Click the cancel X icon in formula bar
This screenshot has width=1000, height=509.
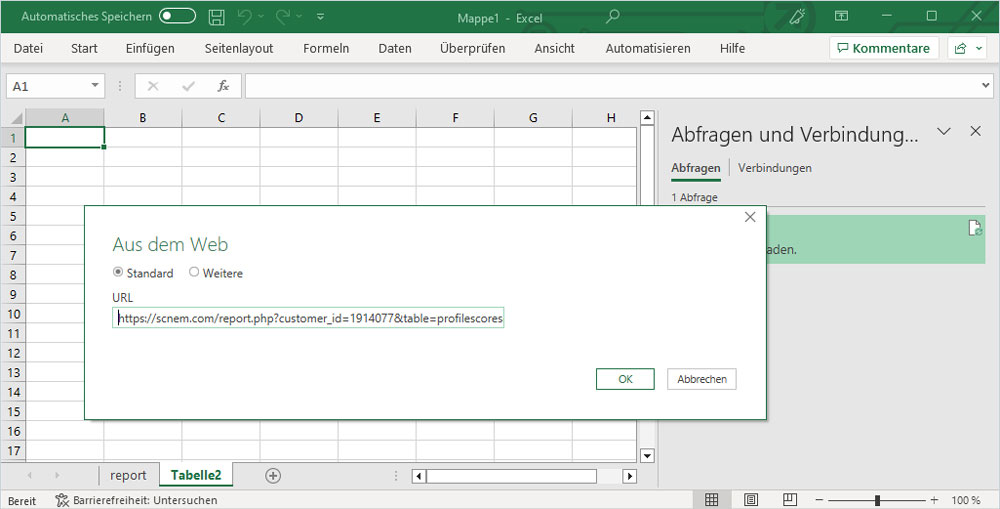point(152,86)
